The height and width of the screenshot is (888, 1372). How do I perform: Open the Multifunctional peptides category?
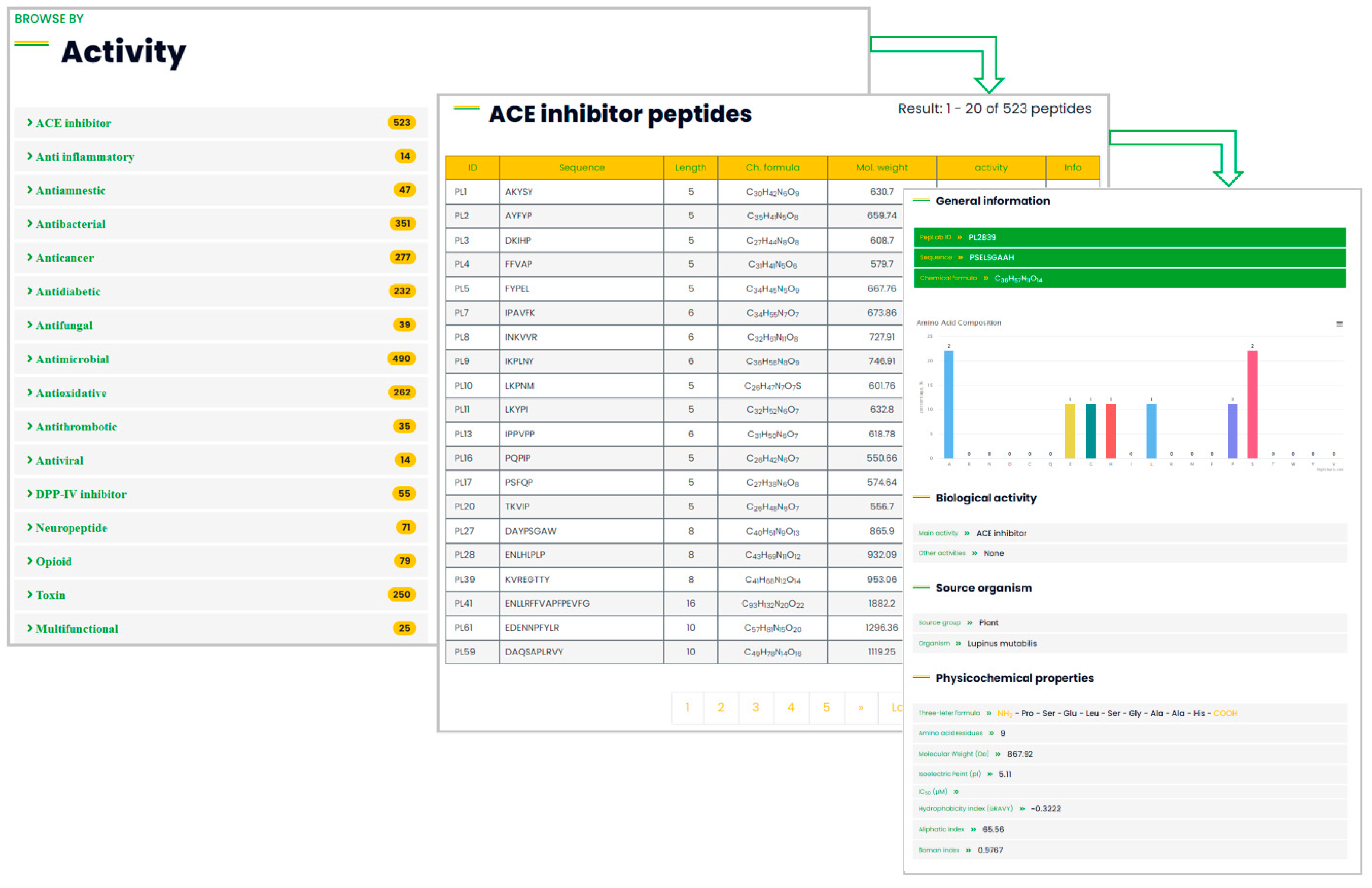pos(77,629)
